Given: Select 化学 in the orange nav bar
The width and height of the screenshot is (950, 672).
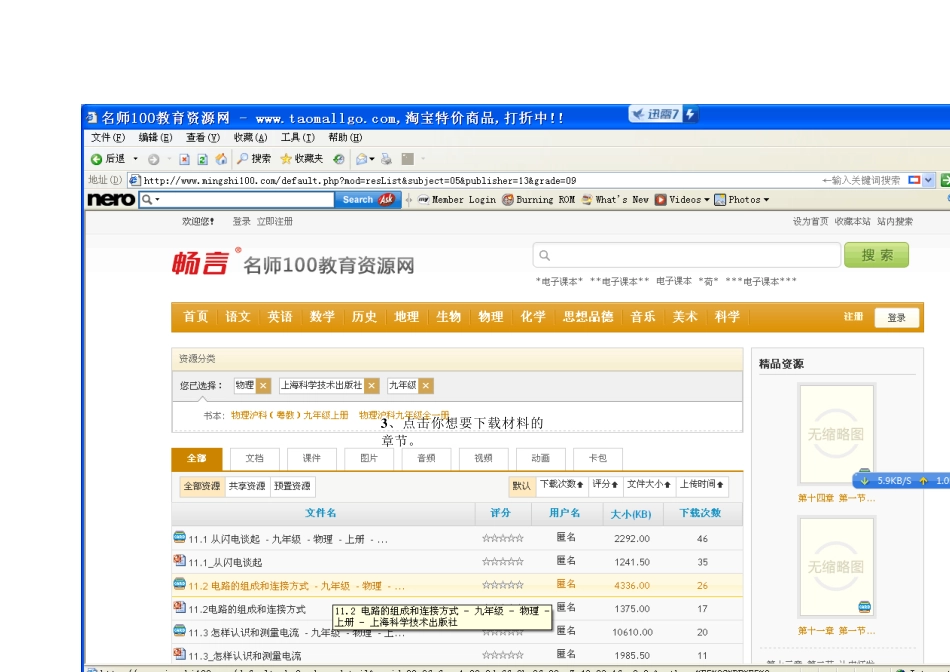Looking at the screenshot, I should pyautogui.click(x=533, y=317).
